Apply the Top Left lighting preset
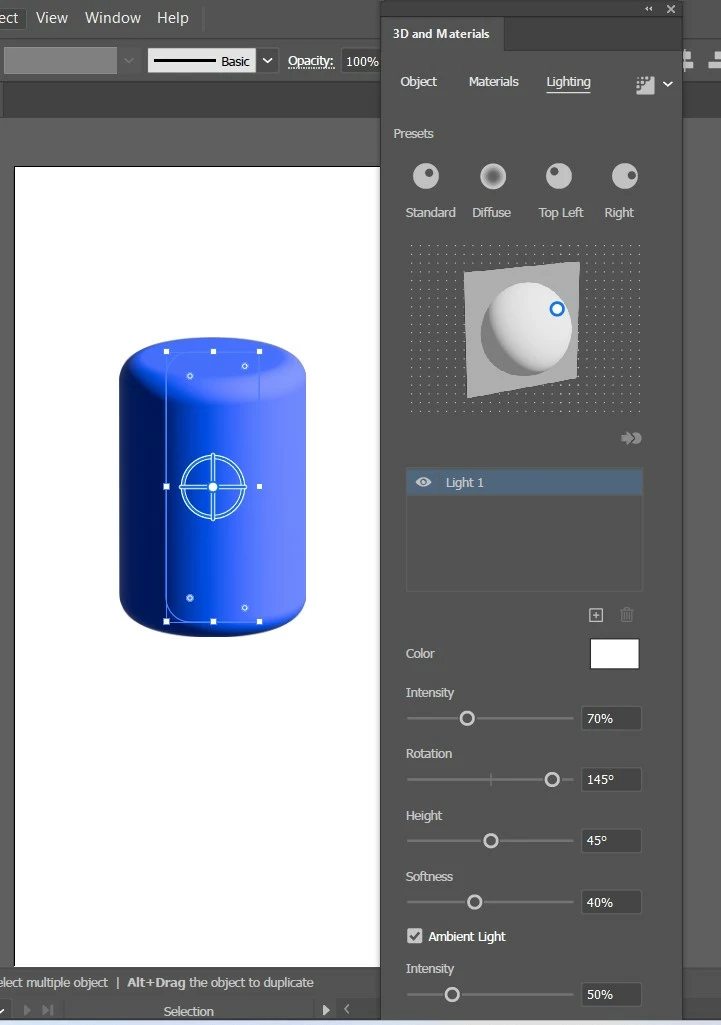This screenshot has height=1025, width=721. pos(559,176)
